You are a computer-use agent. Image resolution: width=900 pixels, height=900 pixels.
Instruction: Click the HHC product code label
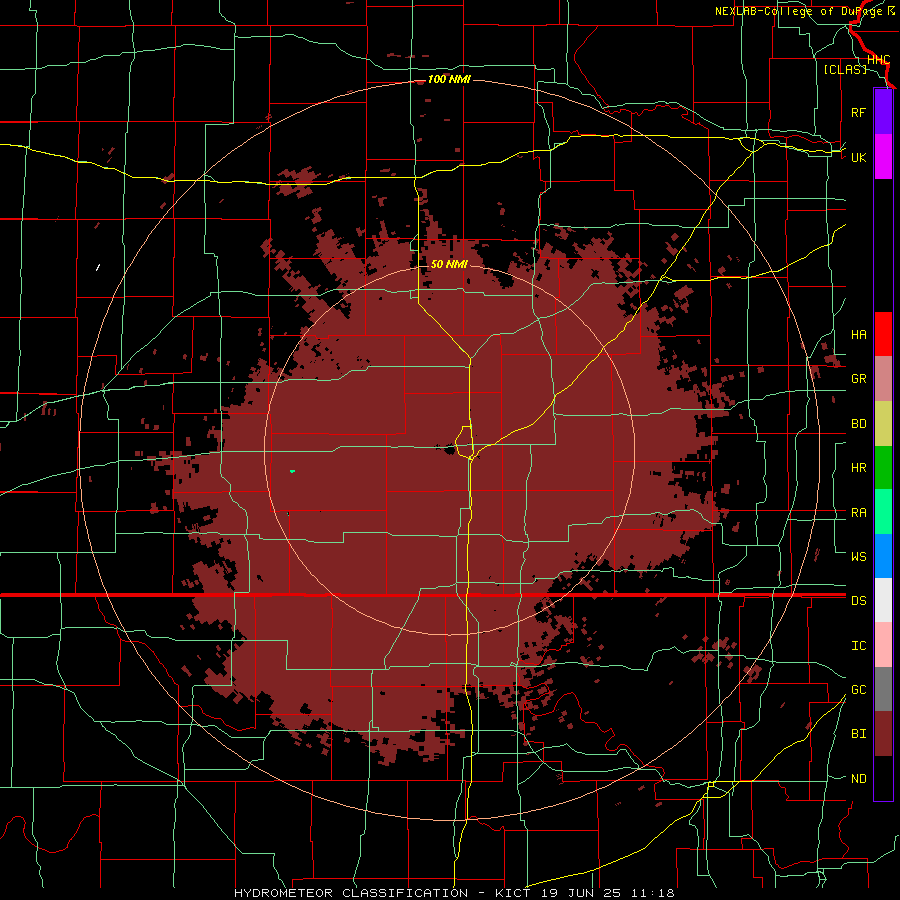[878, 60]
